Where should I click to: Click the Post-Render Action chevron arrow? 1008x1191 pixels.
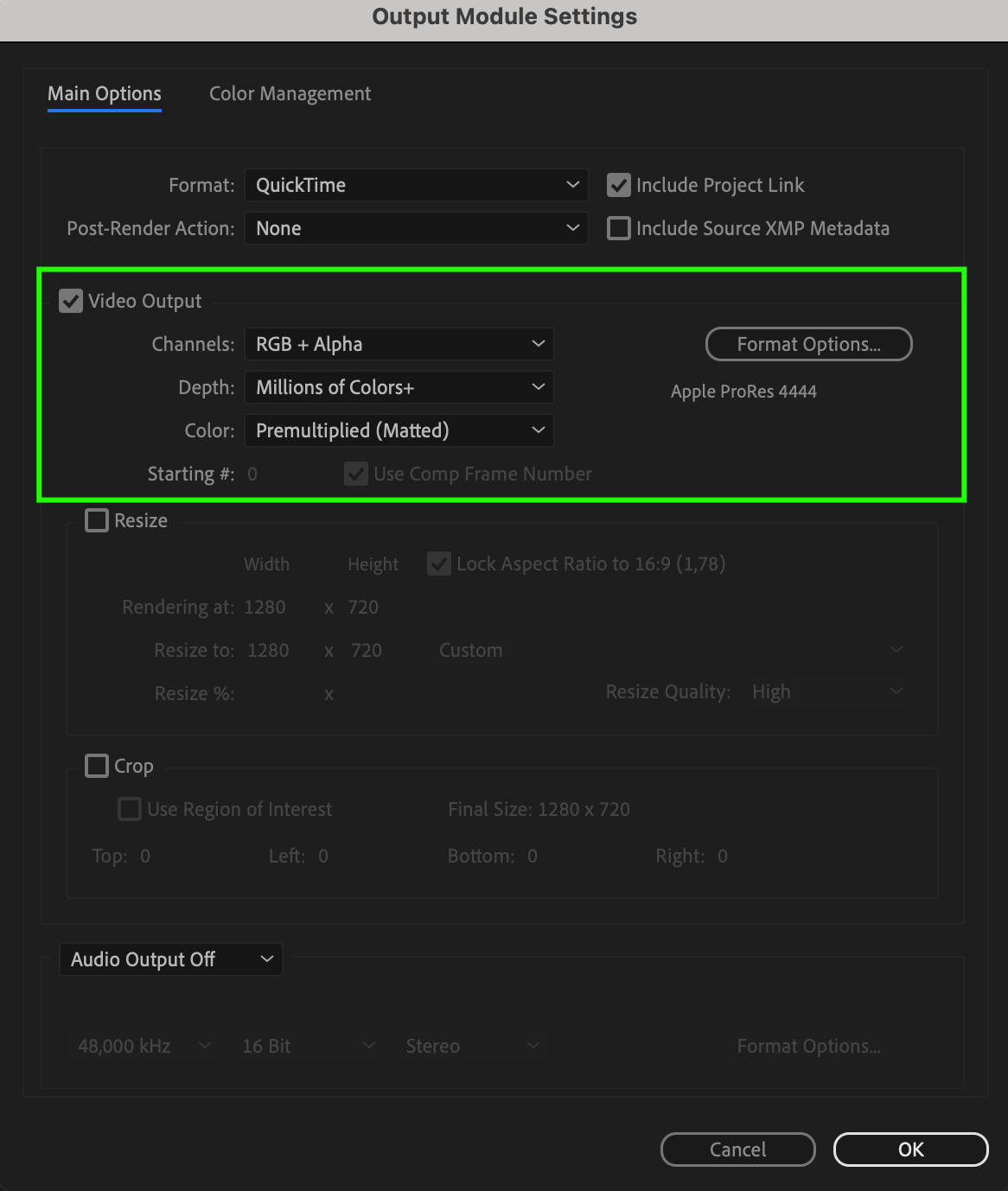pos(572,228)
